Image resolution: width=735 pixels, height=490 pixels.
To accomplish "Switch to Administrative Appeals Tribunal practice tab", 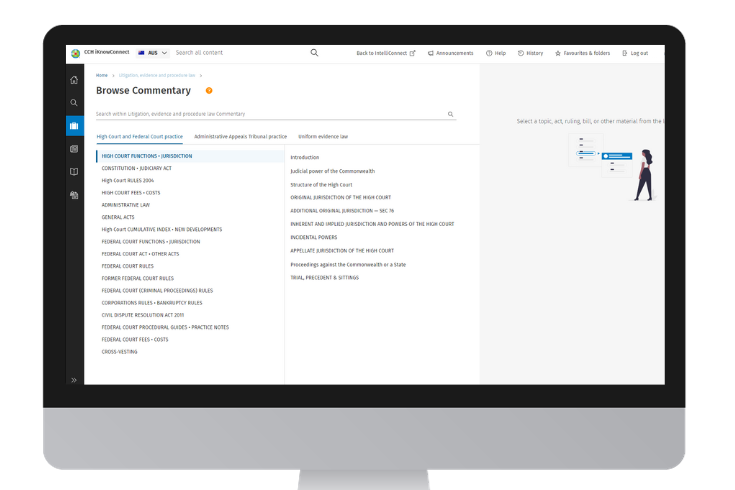I will [240, 136].
